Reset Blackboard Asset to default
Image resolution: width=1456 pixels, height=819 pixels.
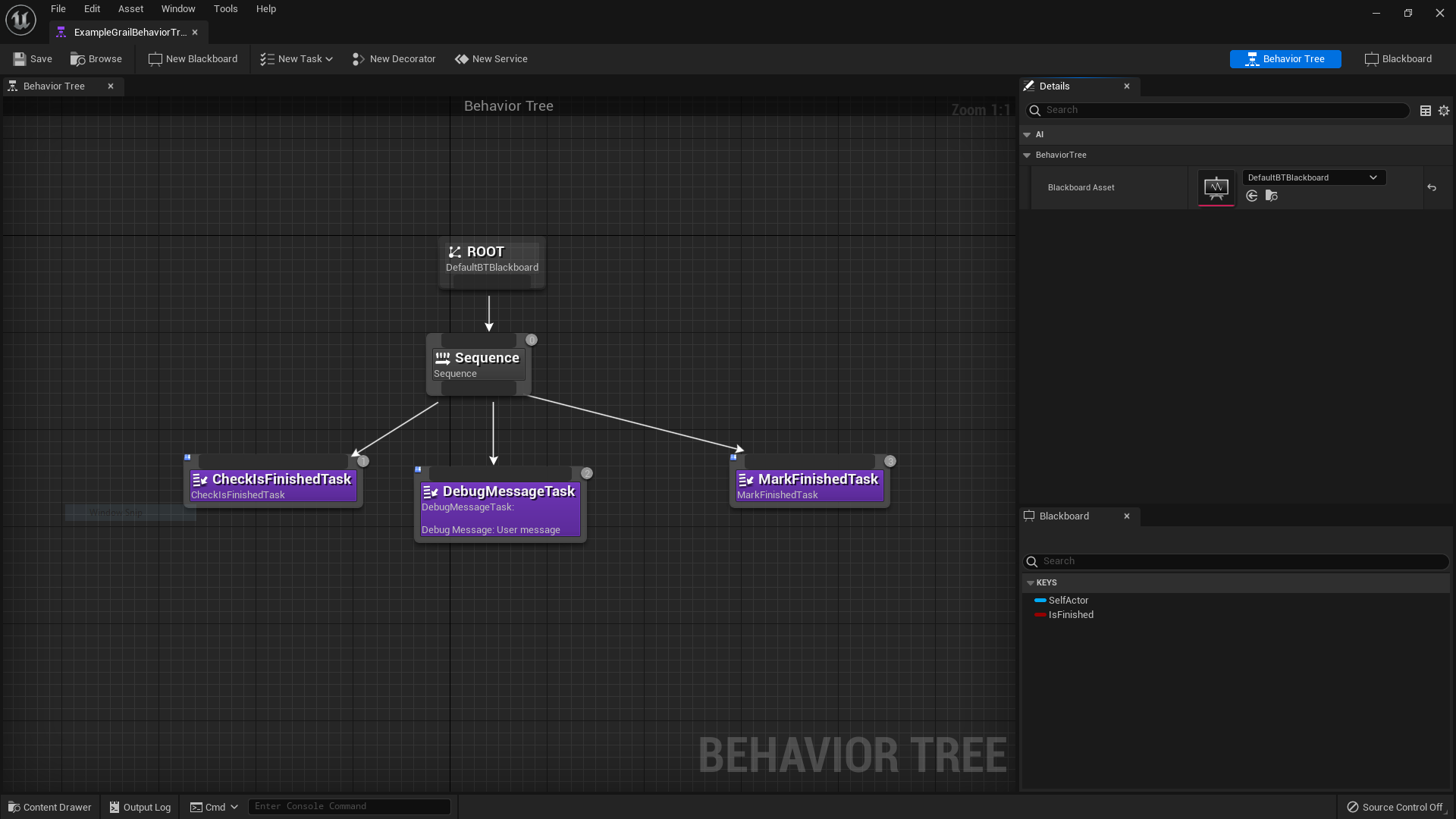tap(1432, 187)
